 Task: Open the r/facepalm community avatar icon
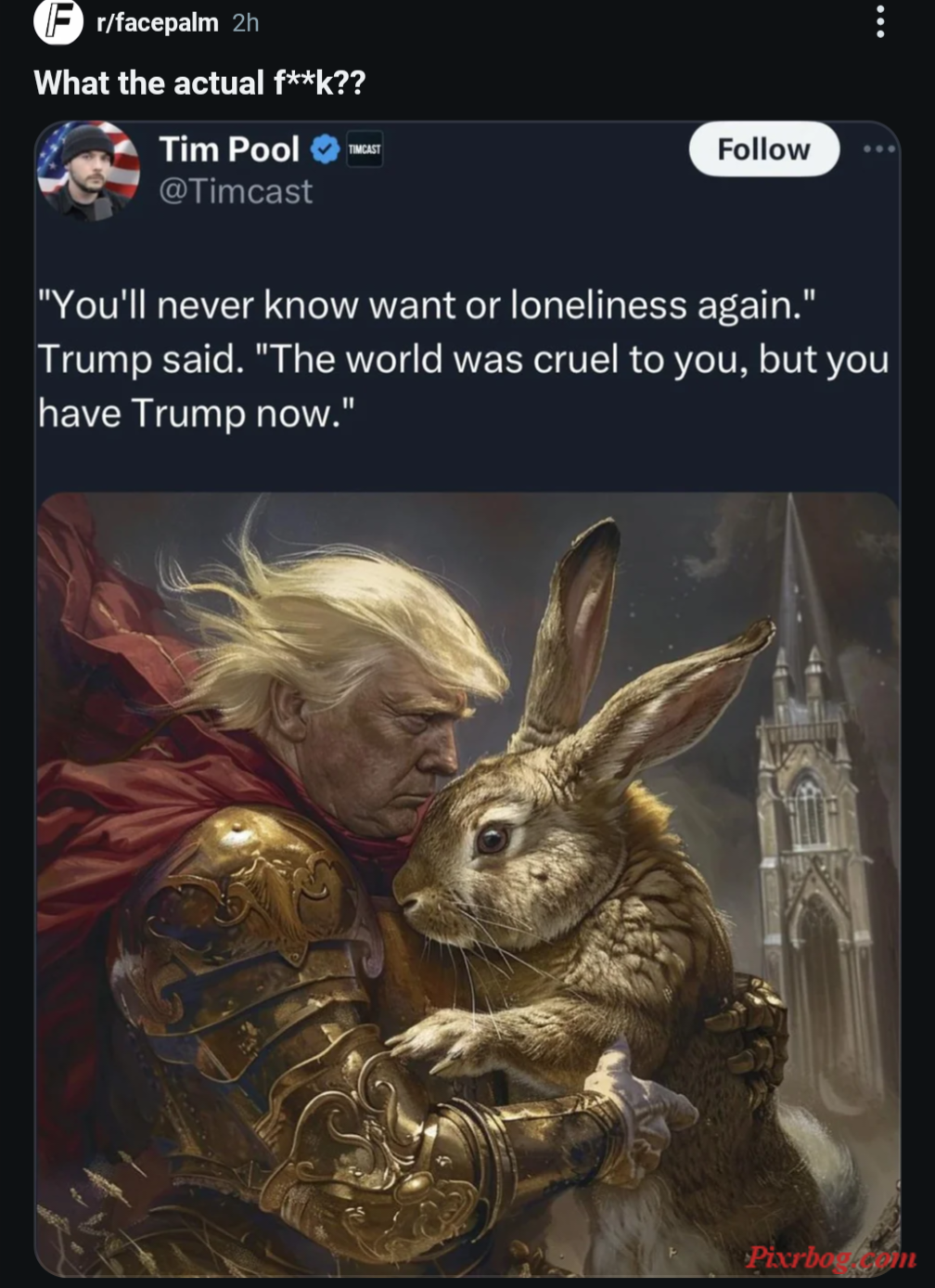[x=58, y=22]
